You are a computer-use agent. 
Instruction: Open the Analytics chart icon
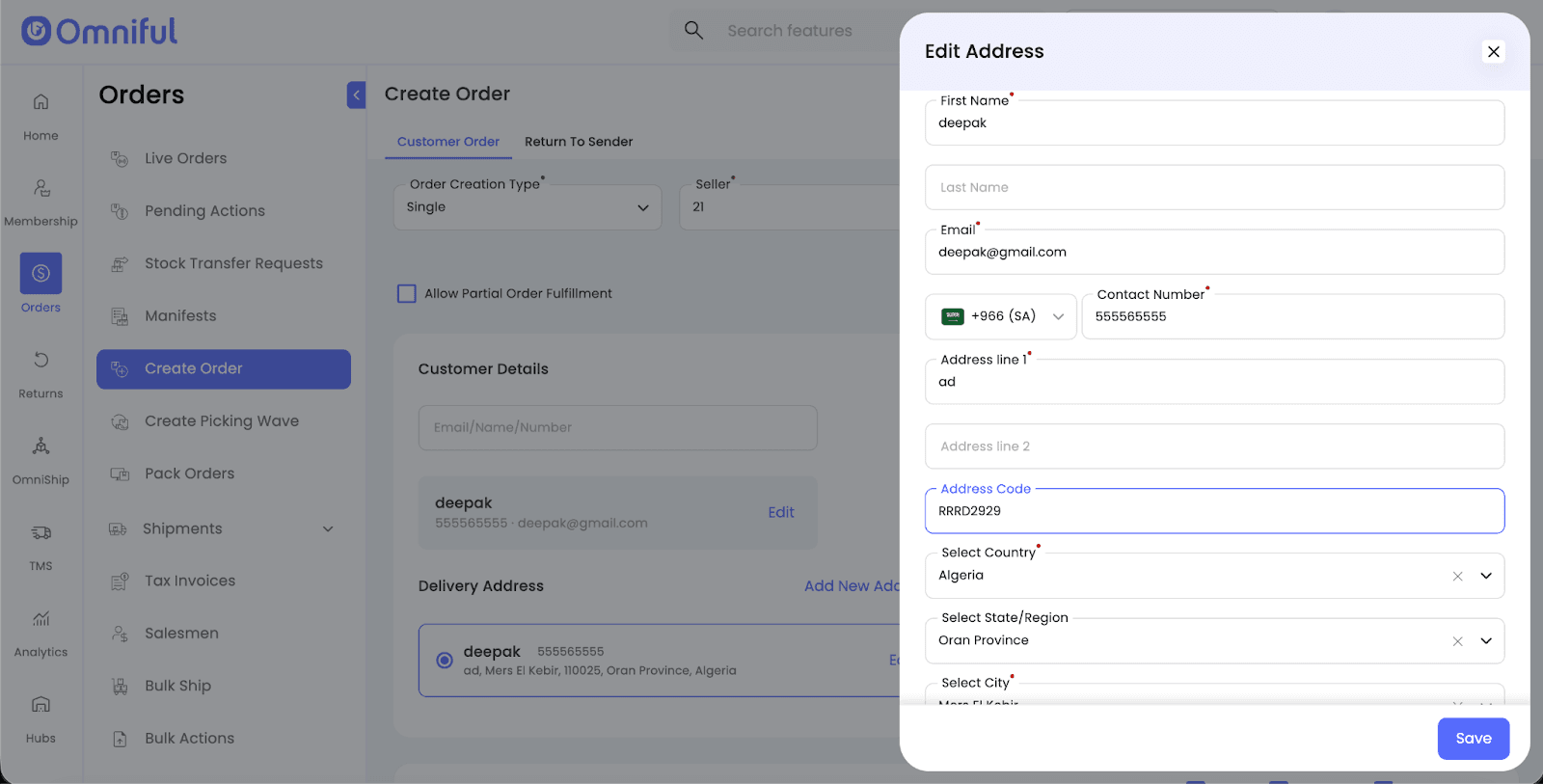click(x=41, y=618)
